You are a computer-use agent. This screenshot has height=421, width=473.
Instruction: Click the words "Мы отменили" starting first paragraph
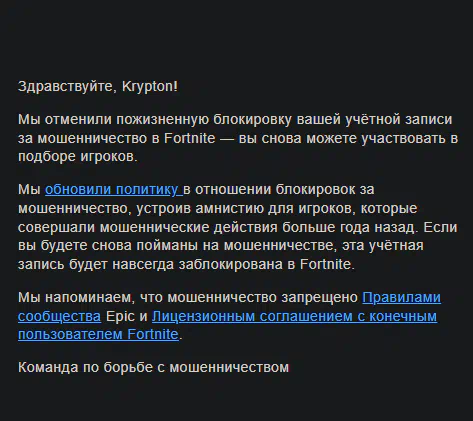click(65, 119)
